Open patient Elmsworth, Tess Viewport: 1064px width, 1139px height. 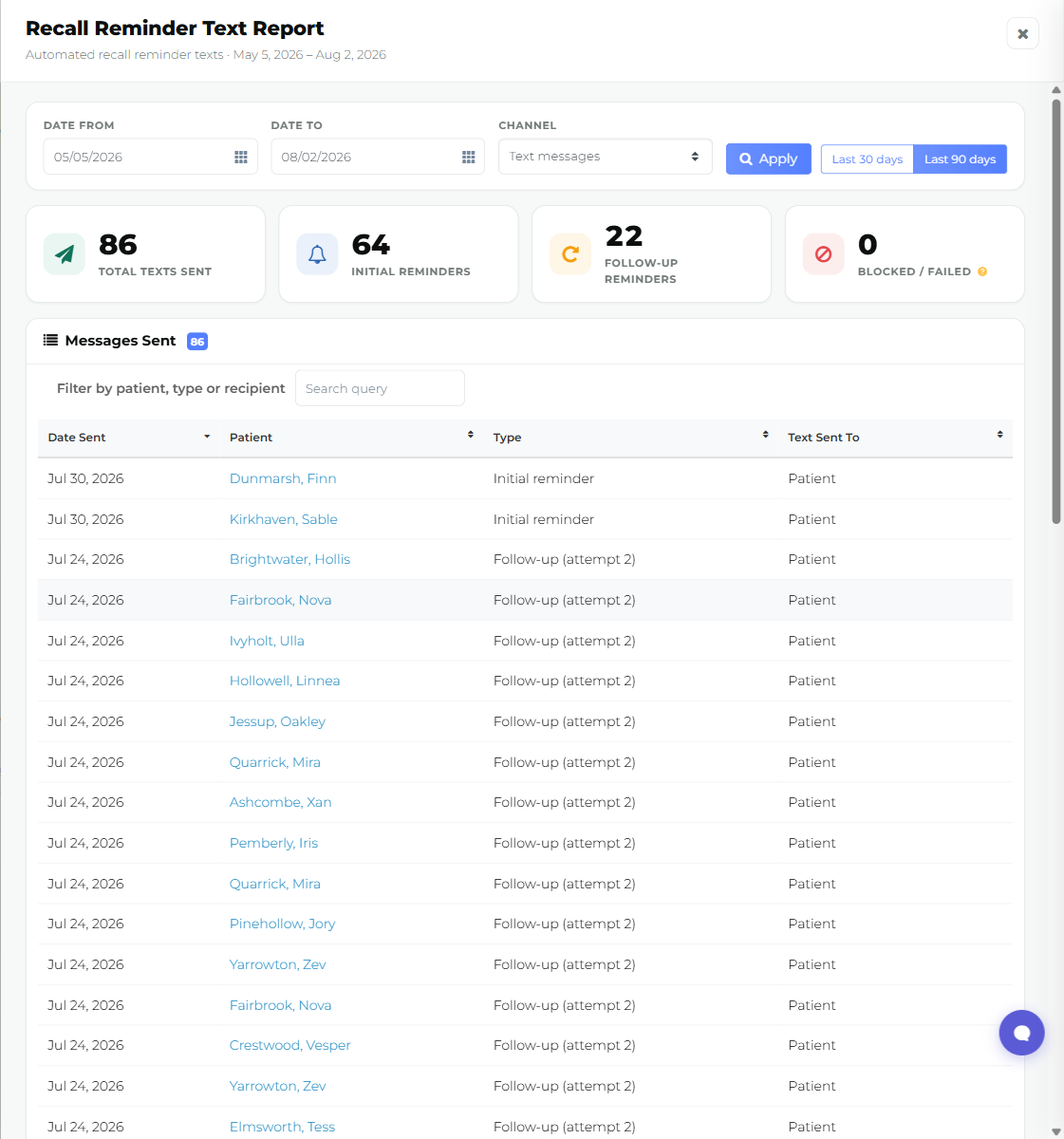click(283, 1127)
